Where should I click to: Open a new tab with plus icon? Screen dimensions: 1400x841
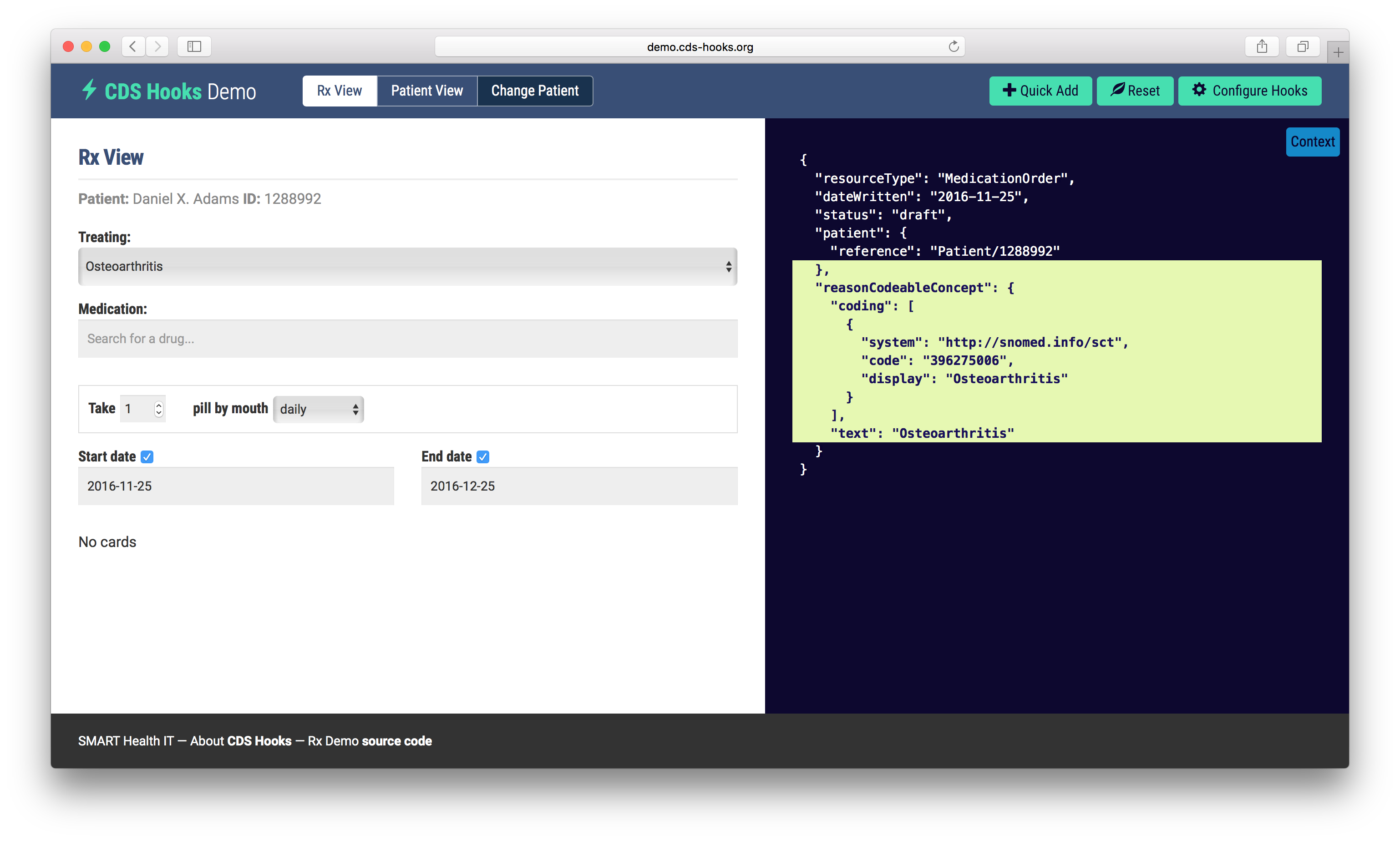(1338, 53)
